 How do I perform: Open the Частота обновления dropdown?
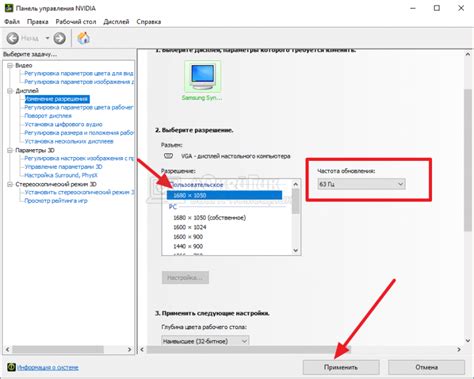(x=361, y=184)
